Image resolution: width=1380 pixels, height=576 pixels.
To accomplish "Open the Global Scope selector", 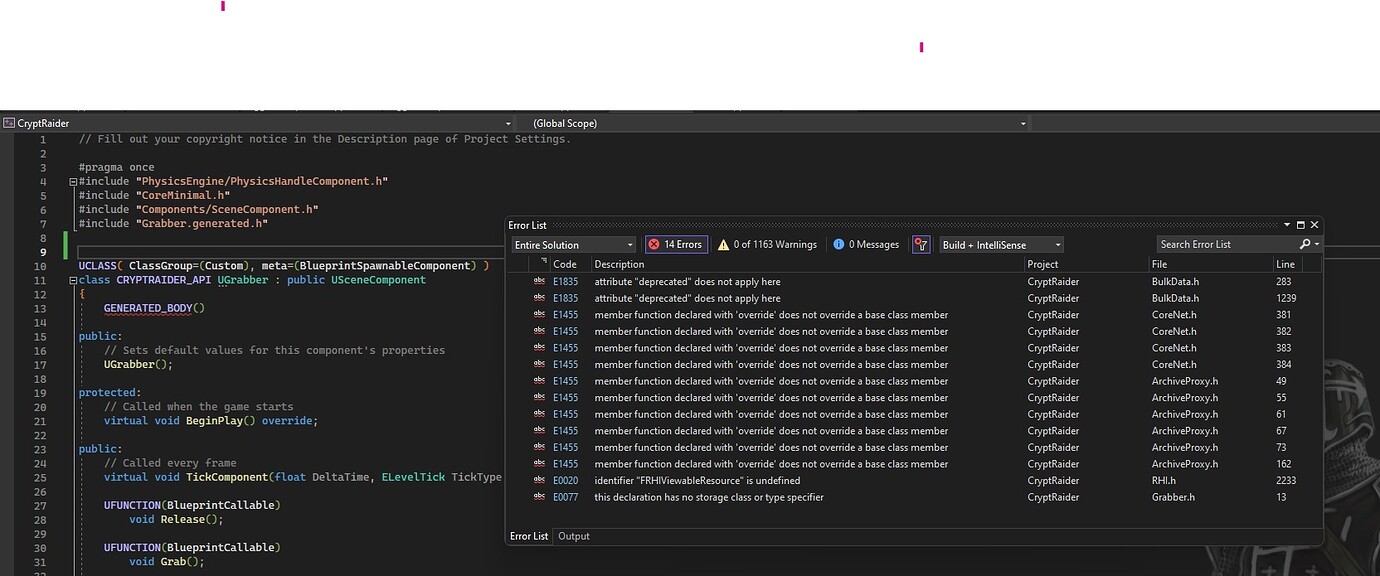I will (1022, 122).
